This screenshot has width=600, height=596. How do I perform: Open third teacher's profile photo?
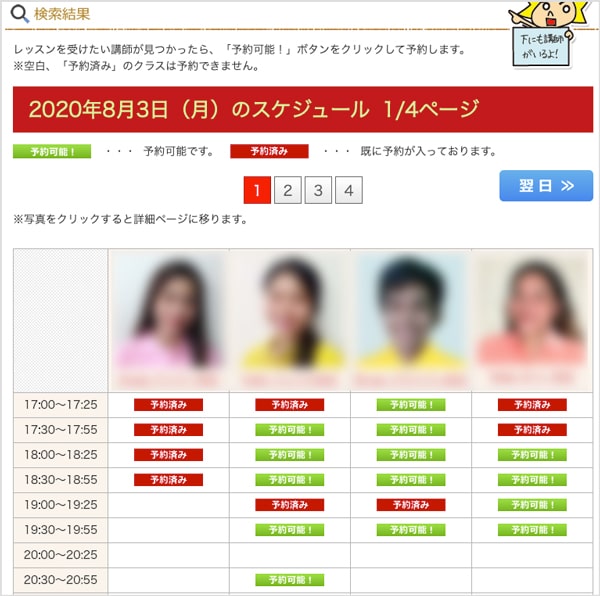pos(410,319)
